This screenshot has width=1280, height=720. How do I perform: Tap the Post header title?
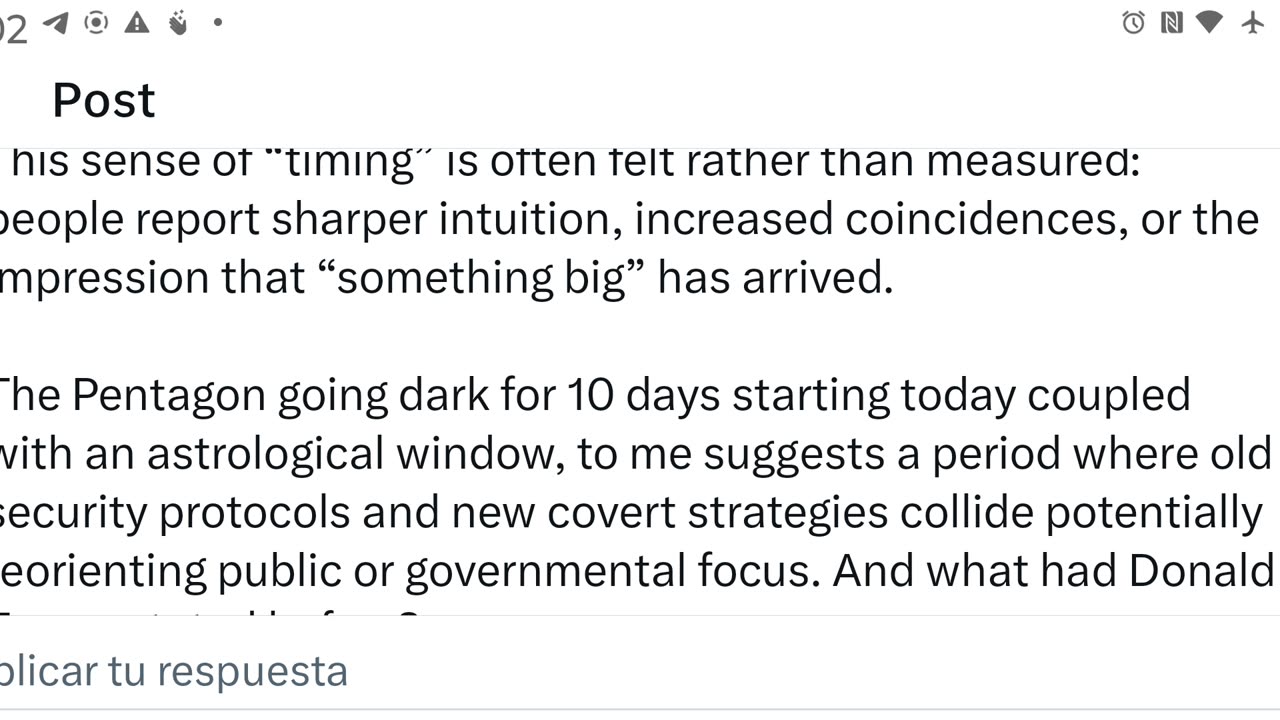(104, 100)
